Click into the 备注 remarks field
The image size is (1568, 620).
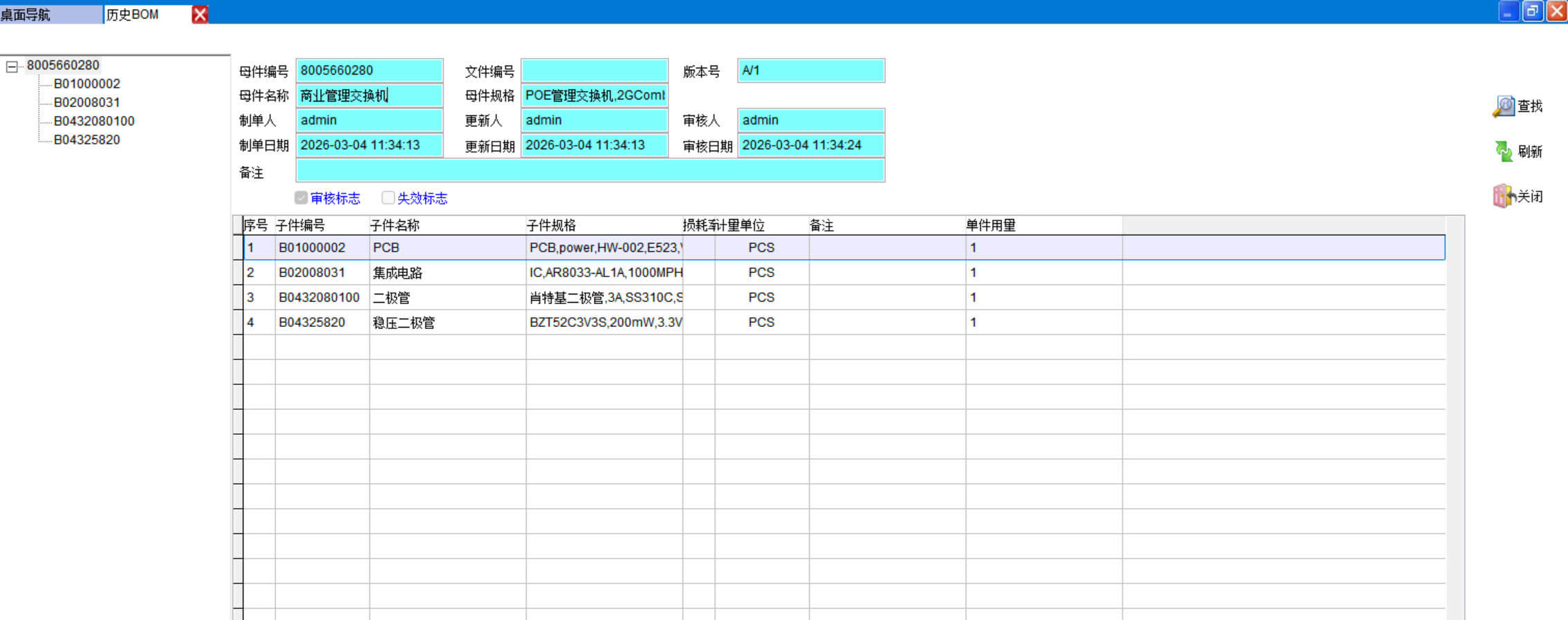[x=590, y=171]
